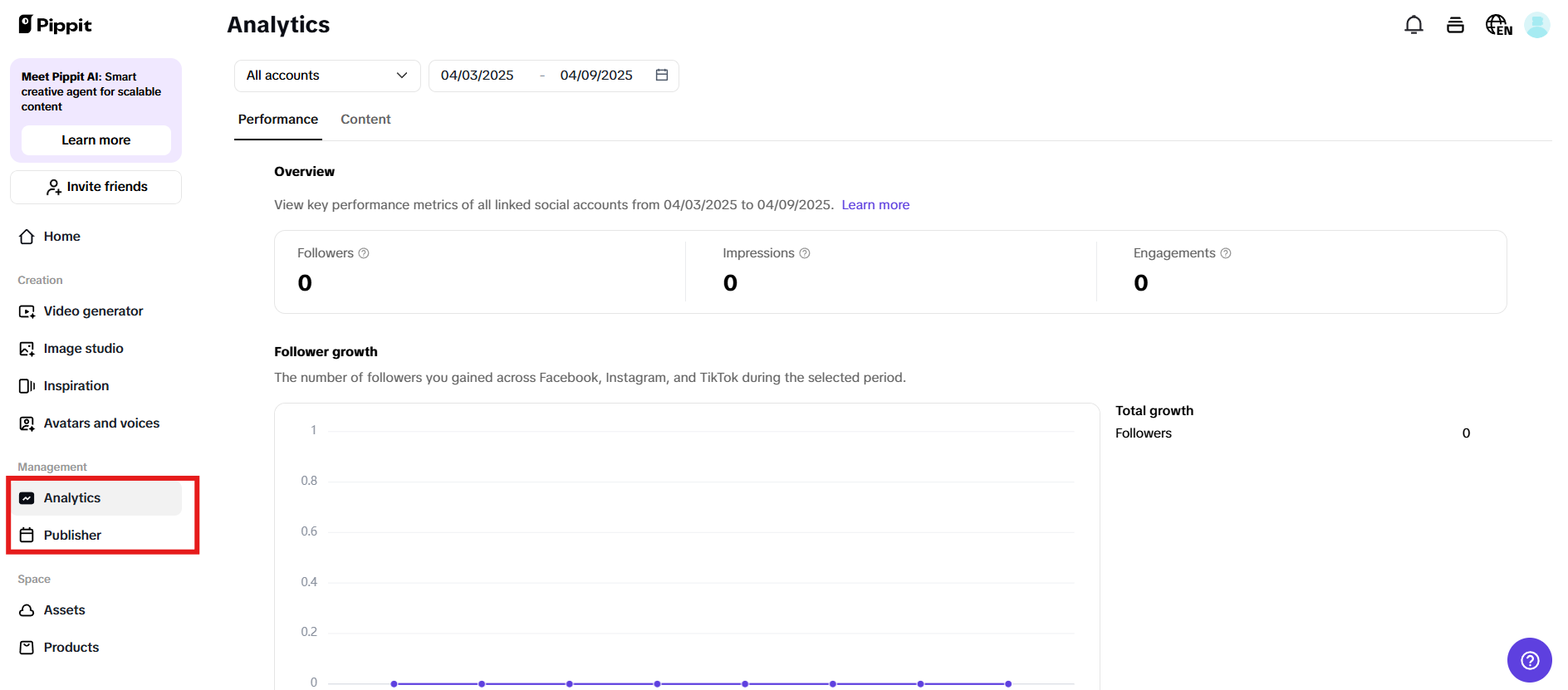Click the Impressions metric label
The height and width of the screenshot is (690, 1568).
(758, 253)
